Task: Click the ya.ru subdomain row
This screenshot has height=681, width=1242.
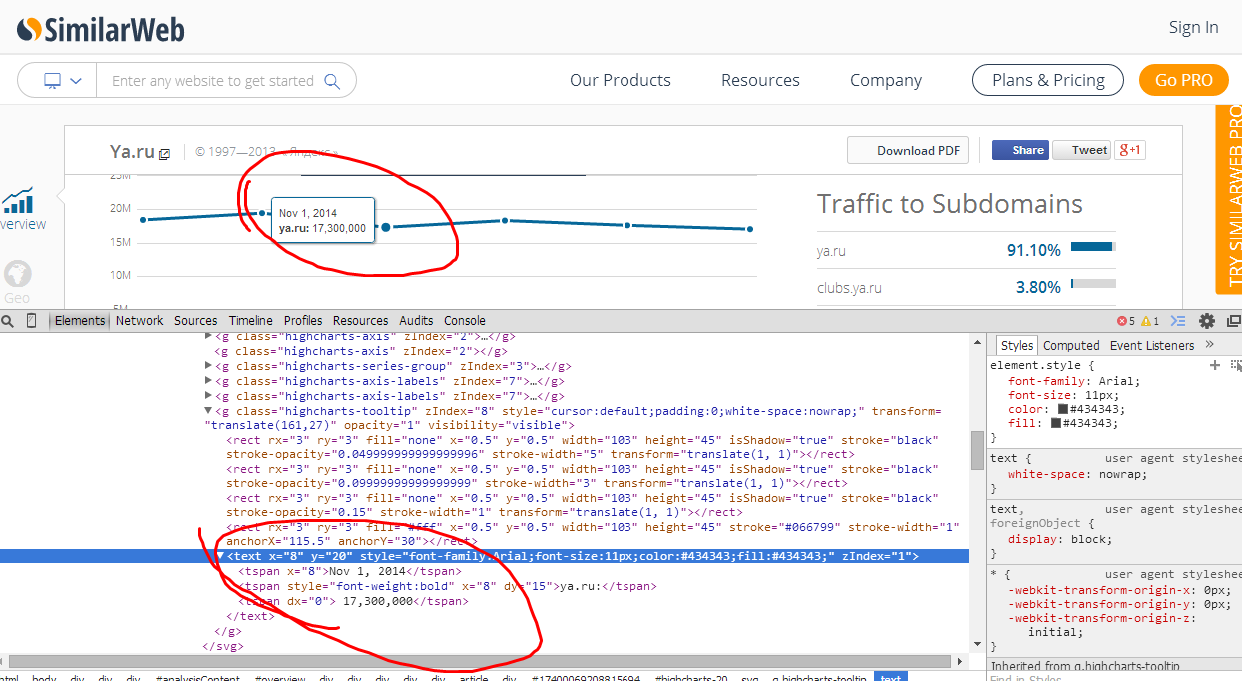Action: pyautogui.click(x=966, y=250)
